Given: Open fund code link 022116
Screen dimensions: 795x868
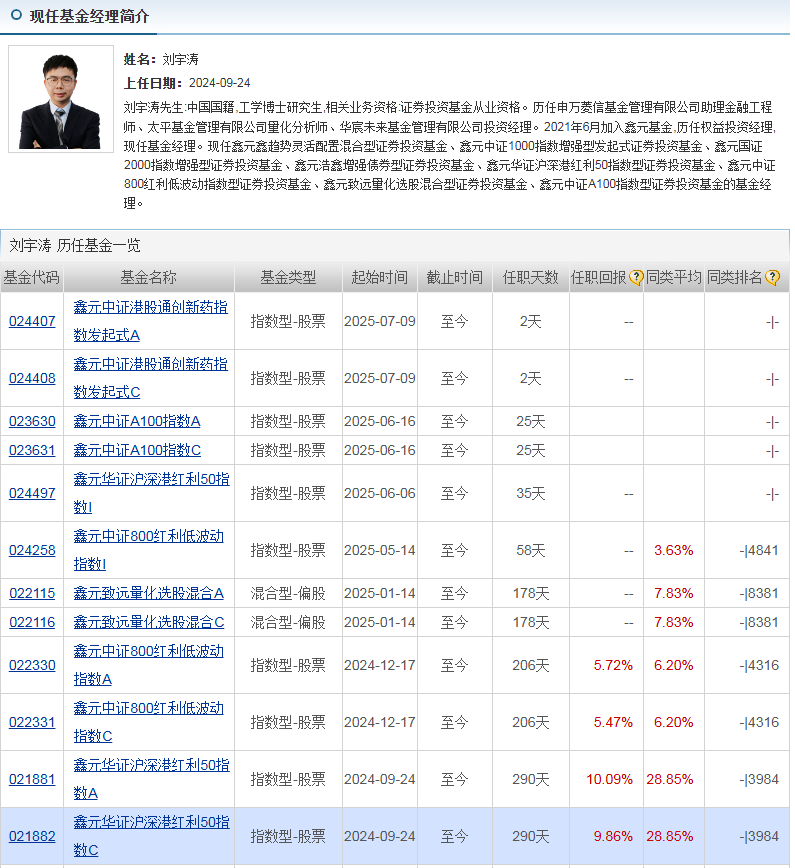Looking at the screenshot, I should (32, 622).
